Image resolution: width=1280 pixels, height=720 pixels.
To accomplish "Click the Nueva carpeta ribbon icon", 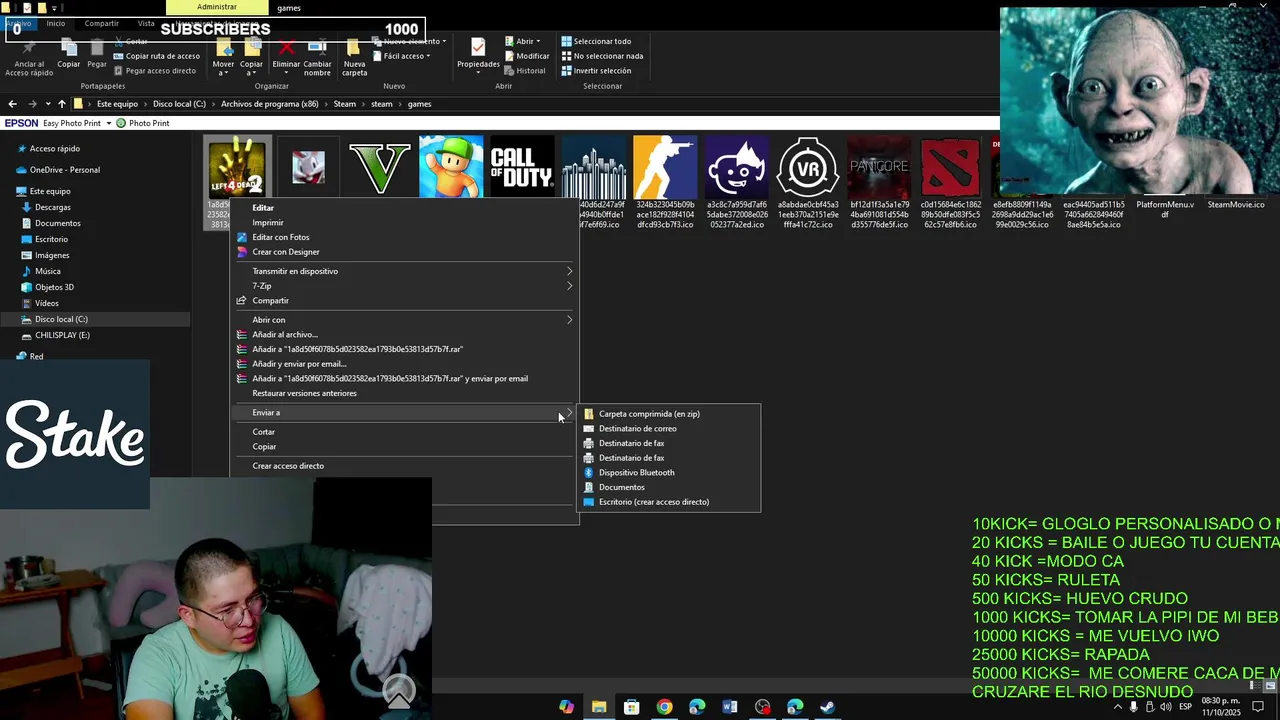I will [354, 48].
